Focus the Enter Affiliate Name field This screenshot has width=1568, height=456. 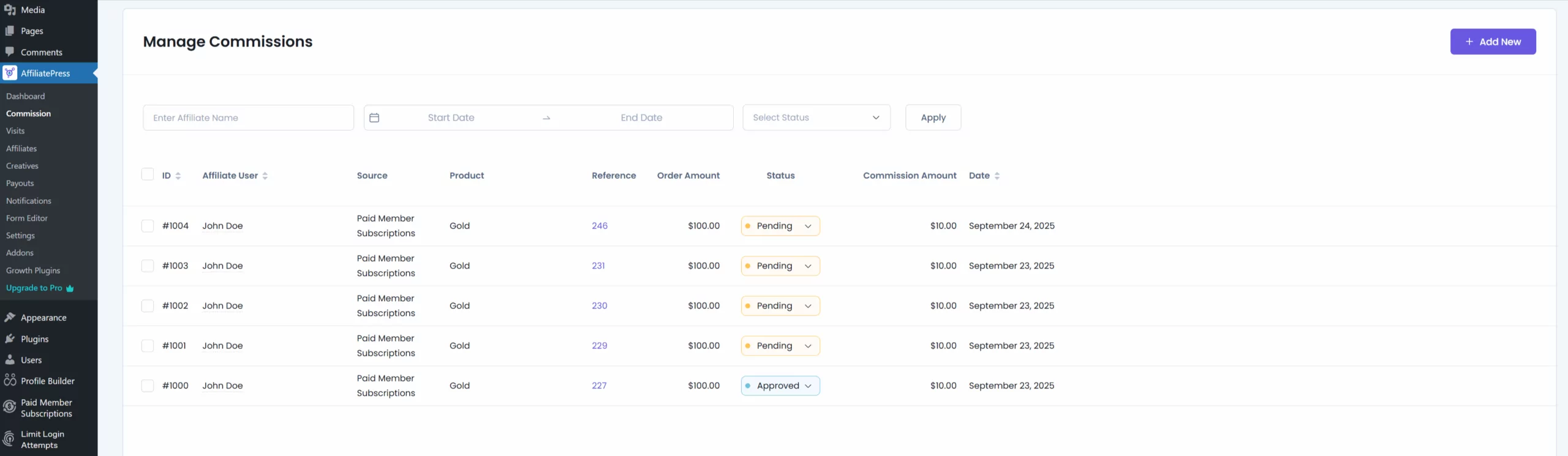tap(248, 118)
